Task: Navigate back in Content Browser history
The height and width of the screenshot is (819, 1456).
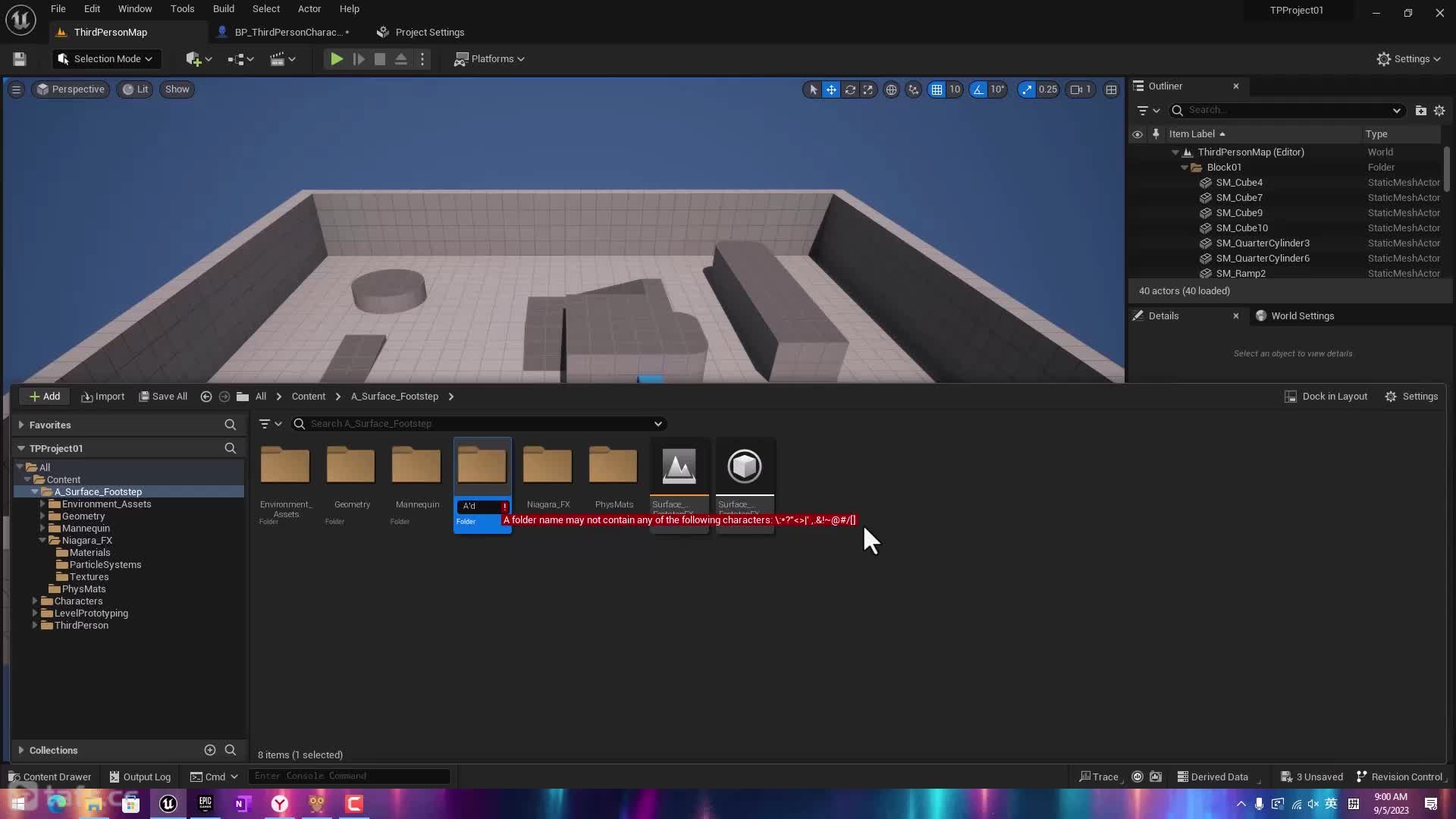Action: pos(206,397)
